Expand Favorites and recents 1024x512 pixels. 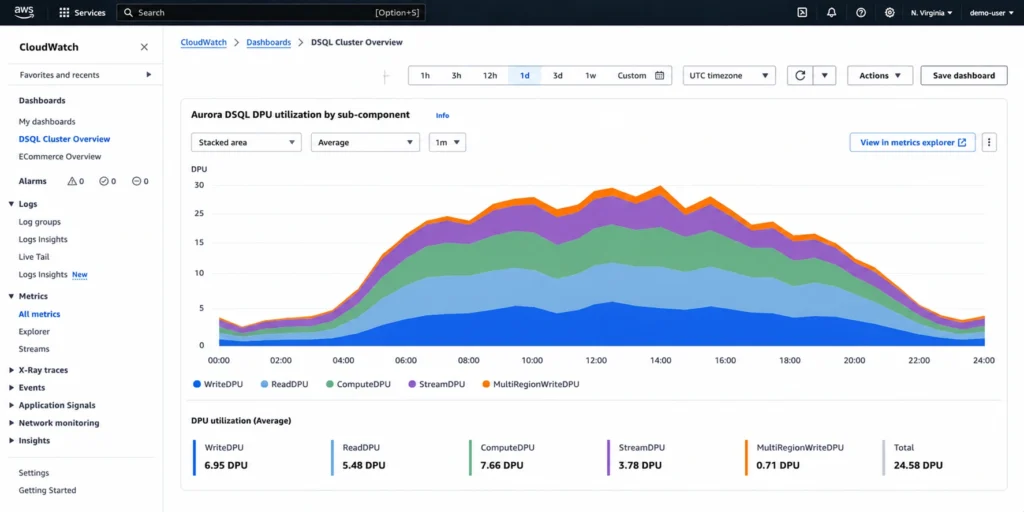[x=85, y=75]
